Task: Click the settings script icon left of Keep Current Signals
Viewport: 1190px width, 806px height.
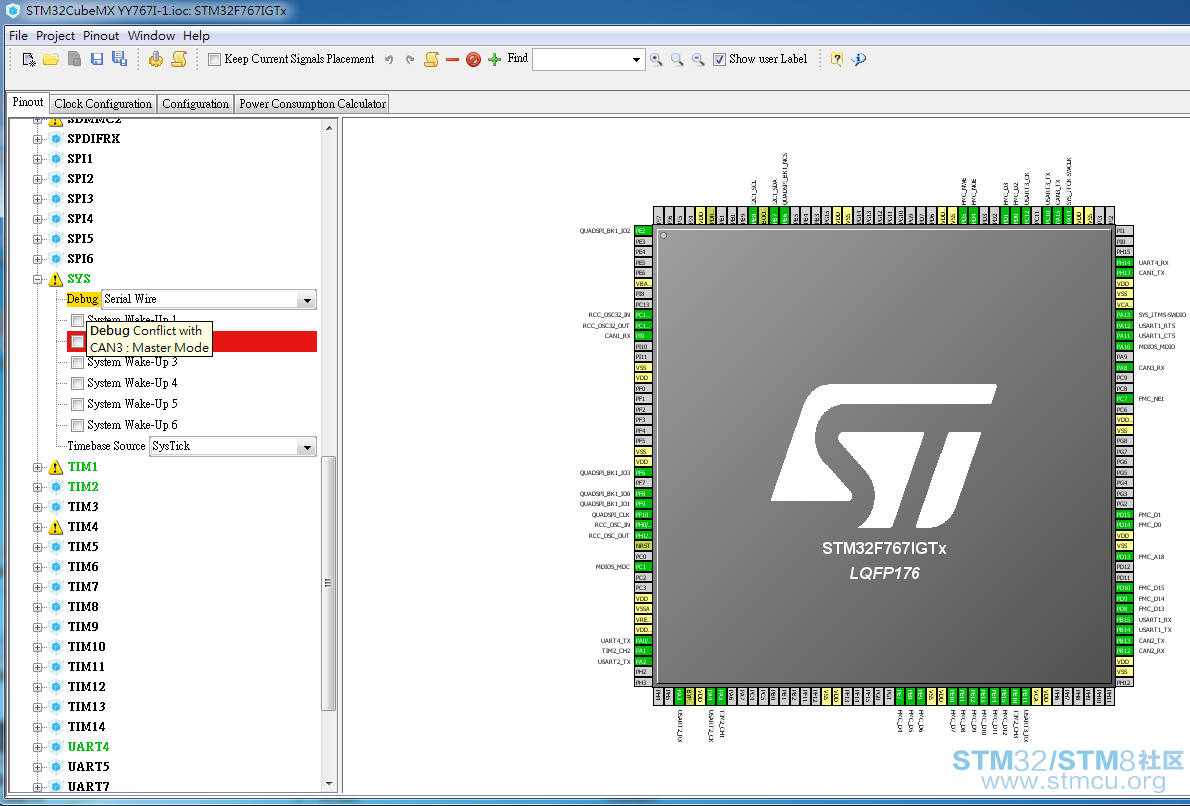Action: coord(179,59)
